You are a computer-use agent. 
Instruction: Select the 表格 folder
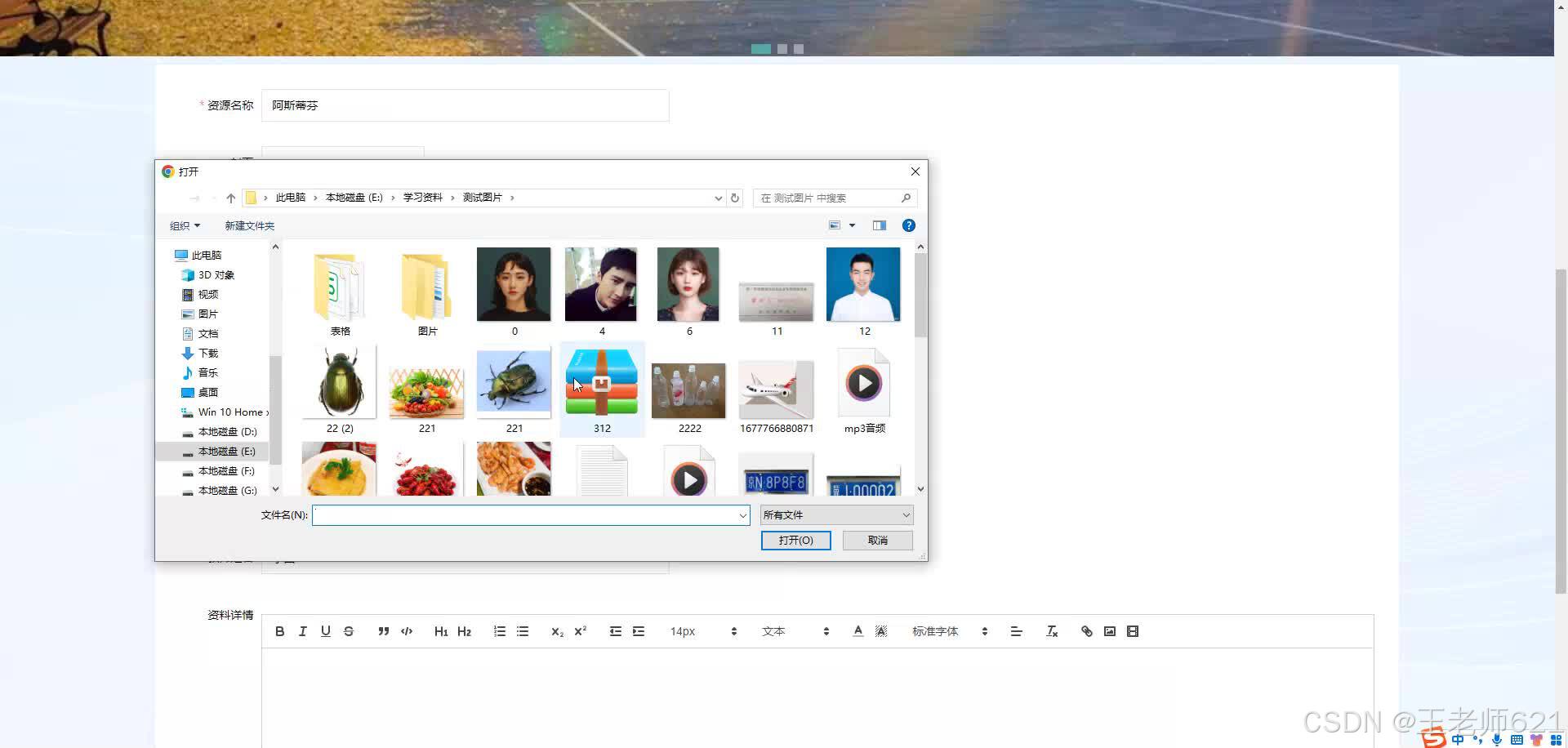[x=340, y=293]
